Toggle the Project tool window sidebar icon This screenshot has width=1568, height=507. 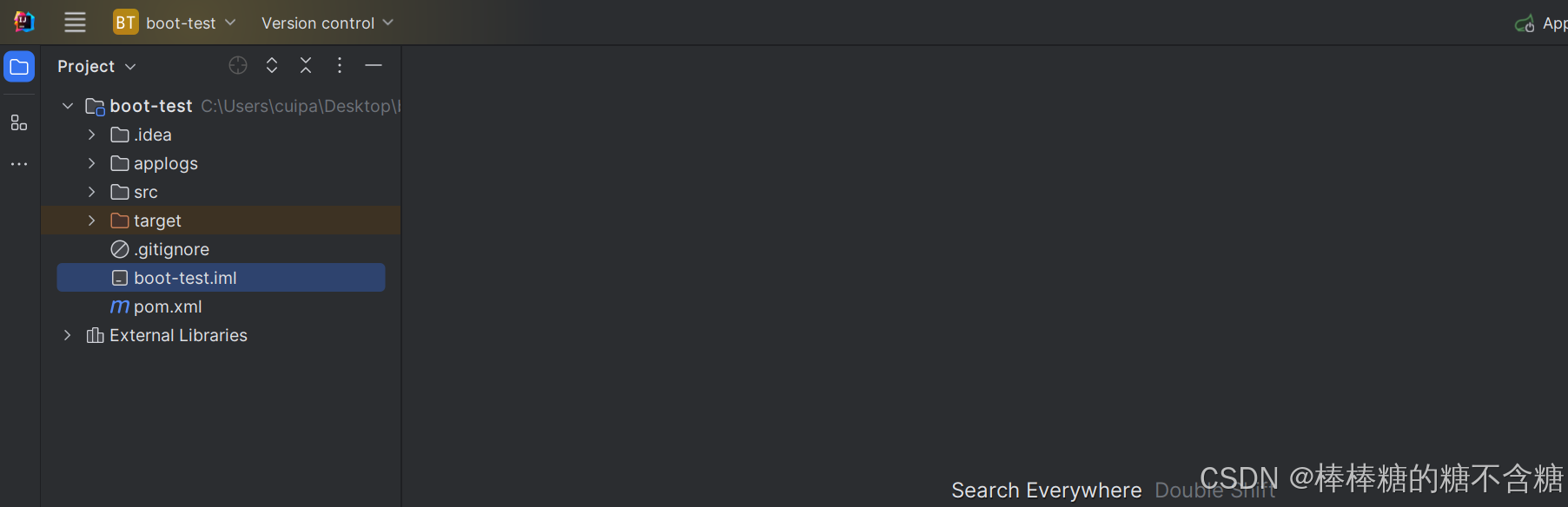19,67
